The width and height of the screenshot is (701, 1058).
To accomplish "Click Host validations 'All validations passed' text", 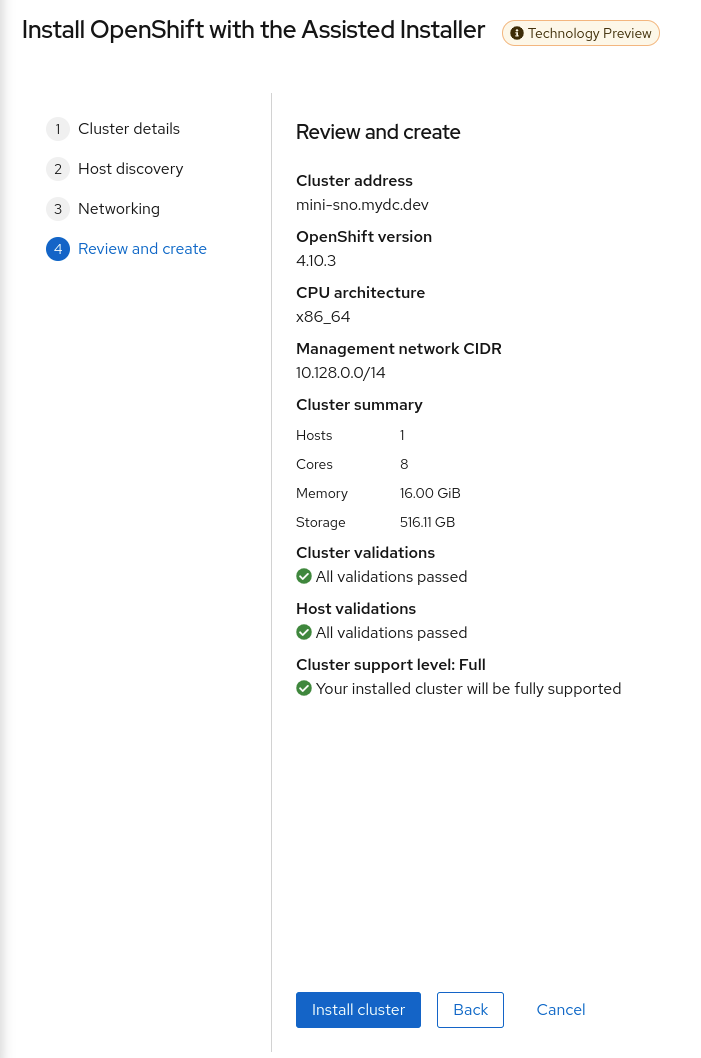I will pyautogui.click(x=391, y=633).
